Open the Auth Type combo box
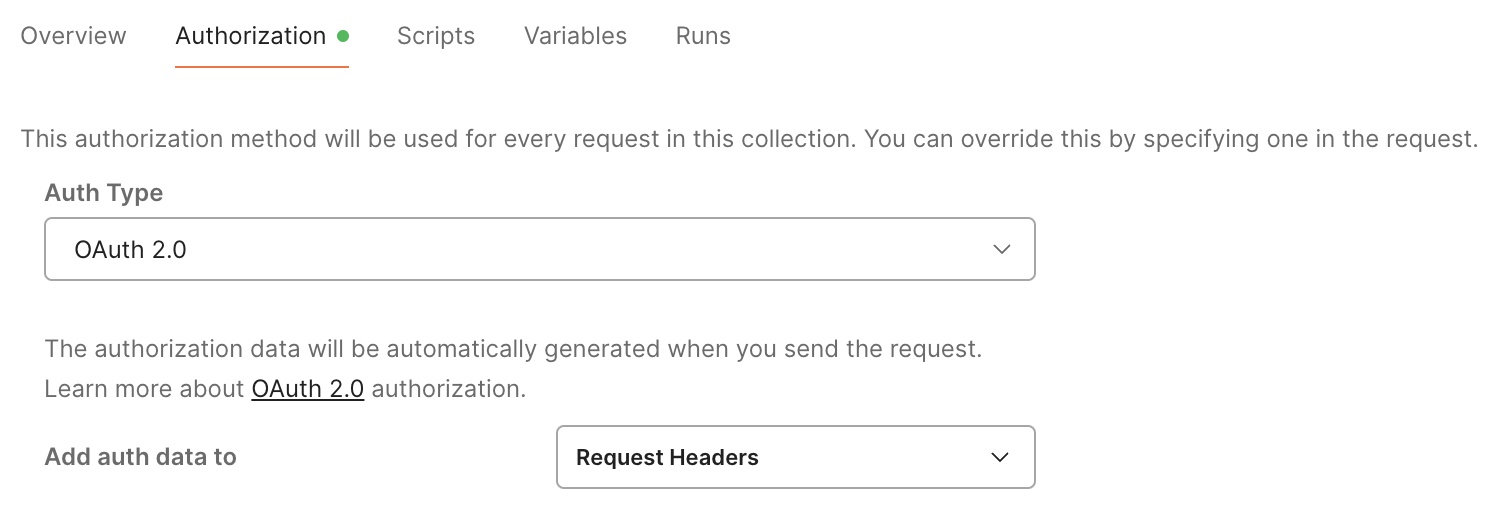Viewport: 1510px width, 510px height. click(x=539, y=249)
